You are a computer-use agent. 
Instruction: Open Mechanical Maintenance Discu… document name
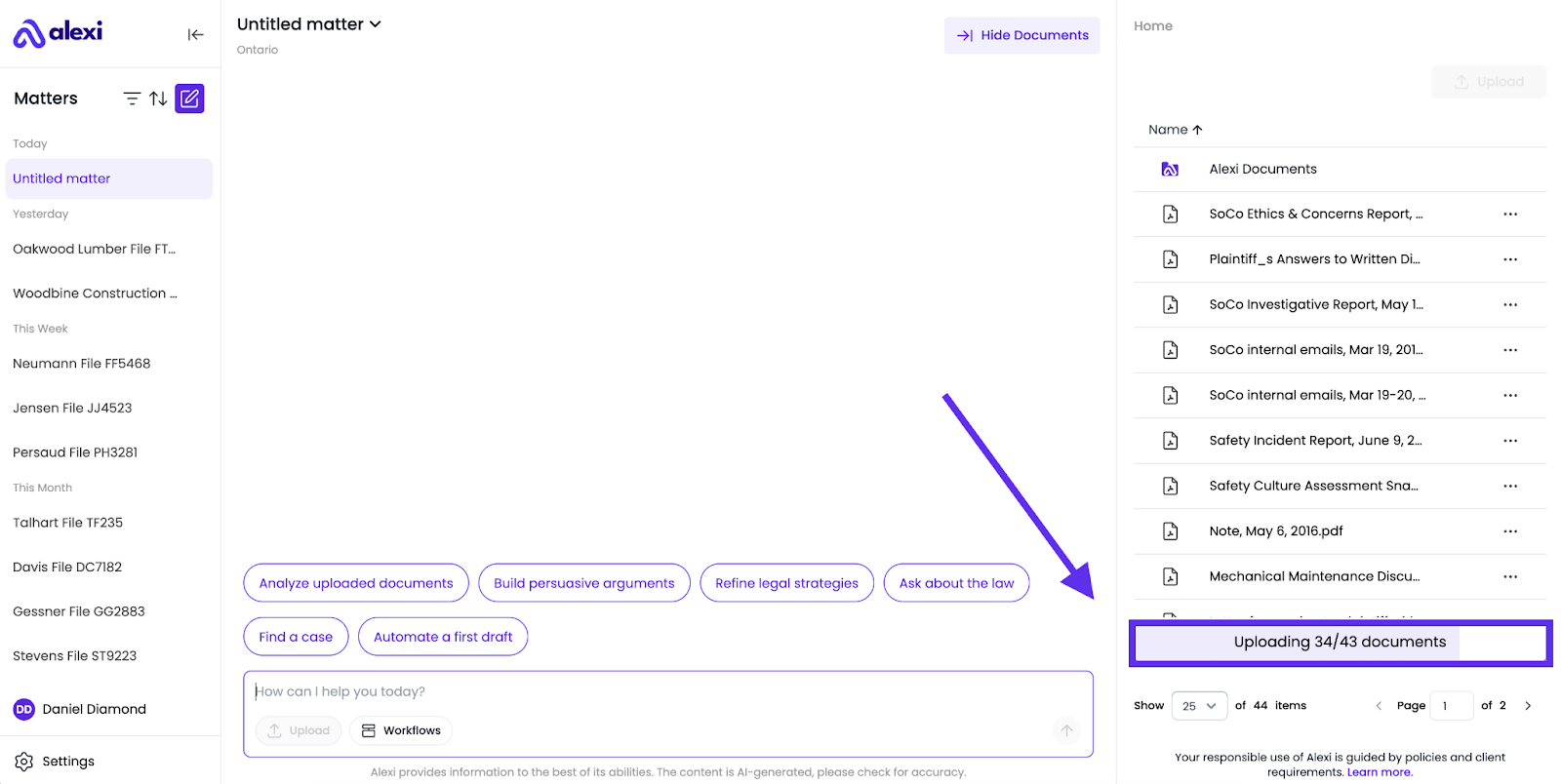point(1314,576)
